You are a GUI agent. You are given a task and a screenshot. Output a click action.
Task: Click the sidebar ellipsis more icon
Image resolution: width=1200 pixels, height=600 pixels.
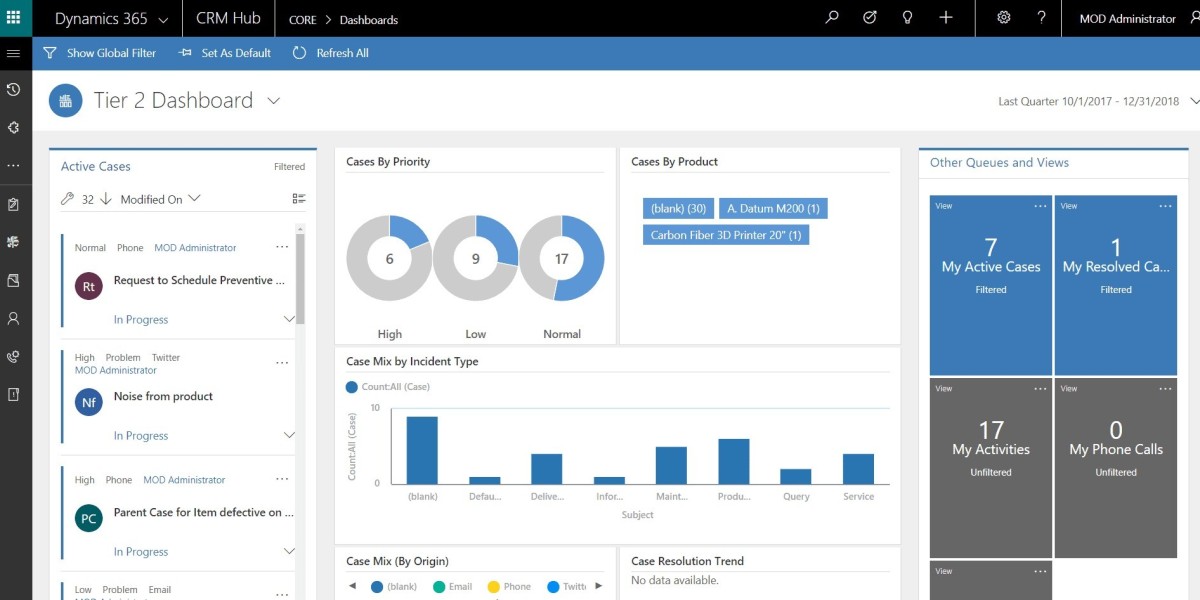tap(13, 166)
